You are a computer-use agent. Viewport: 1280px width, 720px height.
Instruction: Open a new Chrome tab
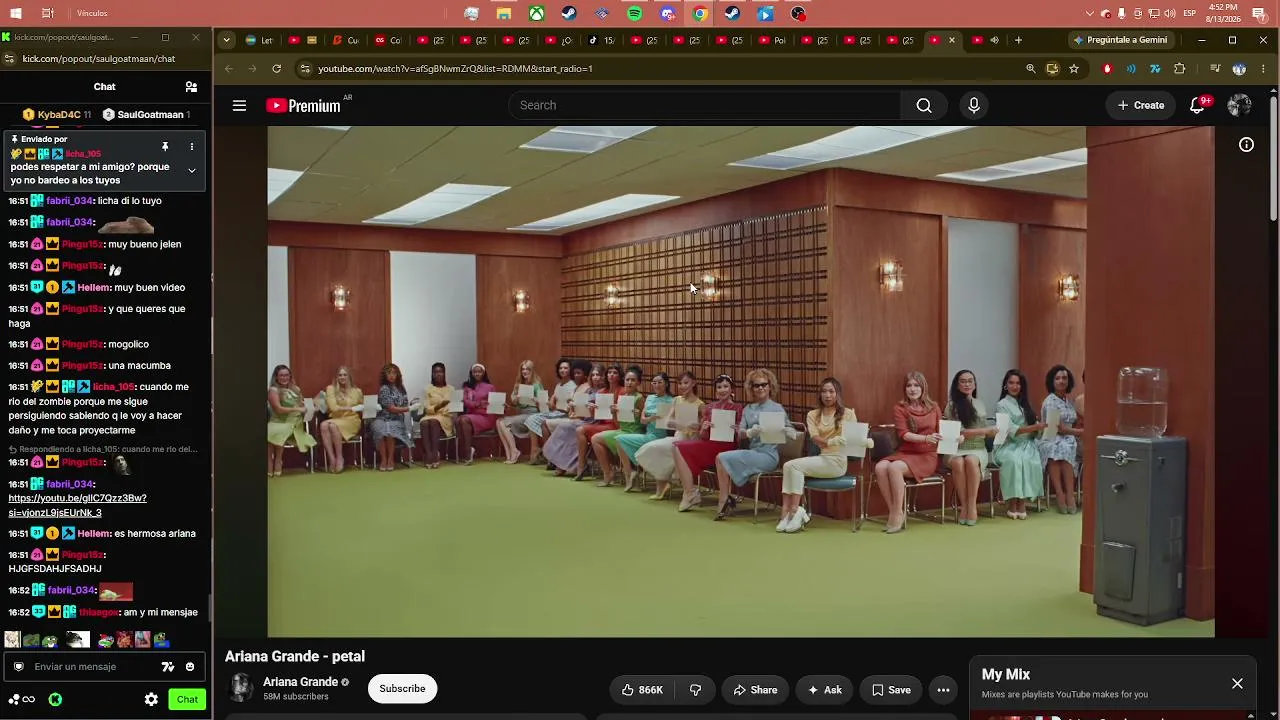tap(1018, 41)
